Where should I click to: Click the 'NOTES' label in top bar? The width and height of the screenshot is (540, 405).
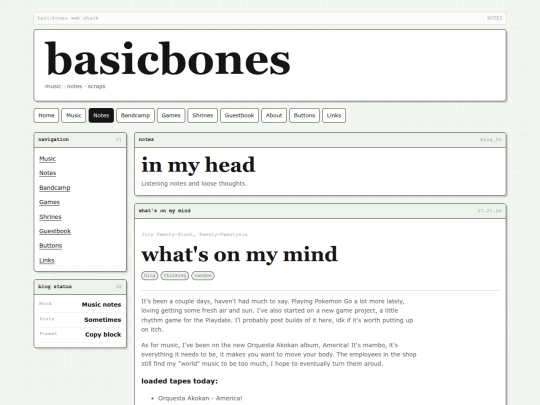click(x=495, y=18)
